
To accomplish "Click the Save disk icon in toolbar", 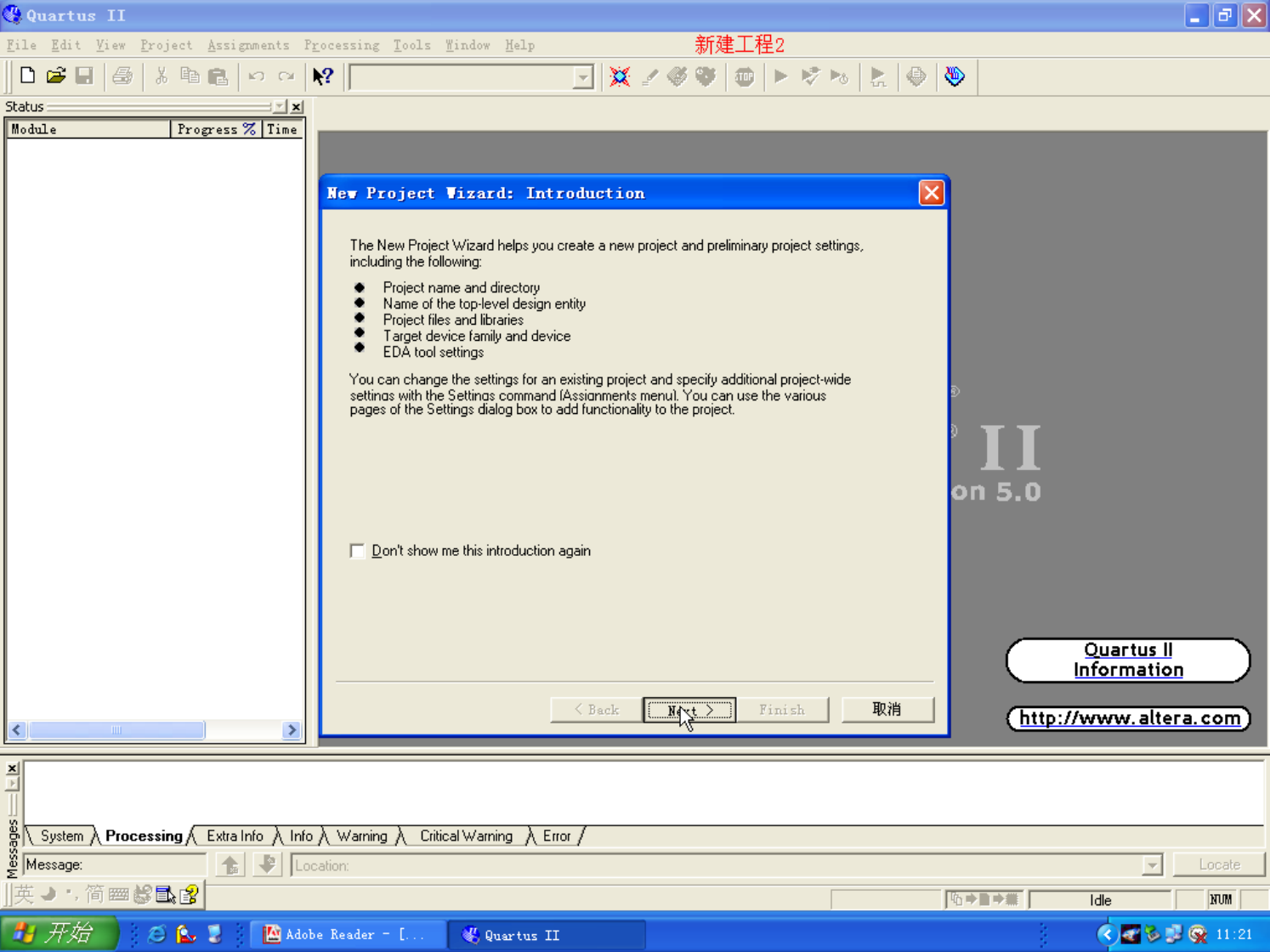I will pos(84,76).
